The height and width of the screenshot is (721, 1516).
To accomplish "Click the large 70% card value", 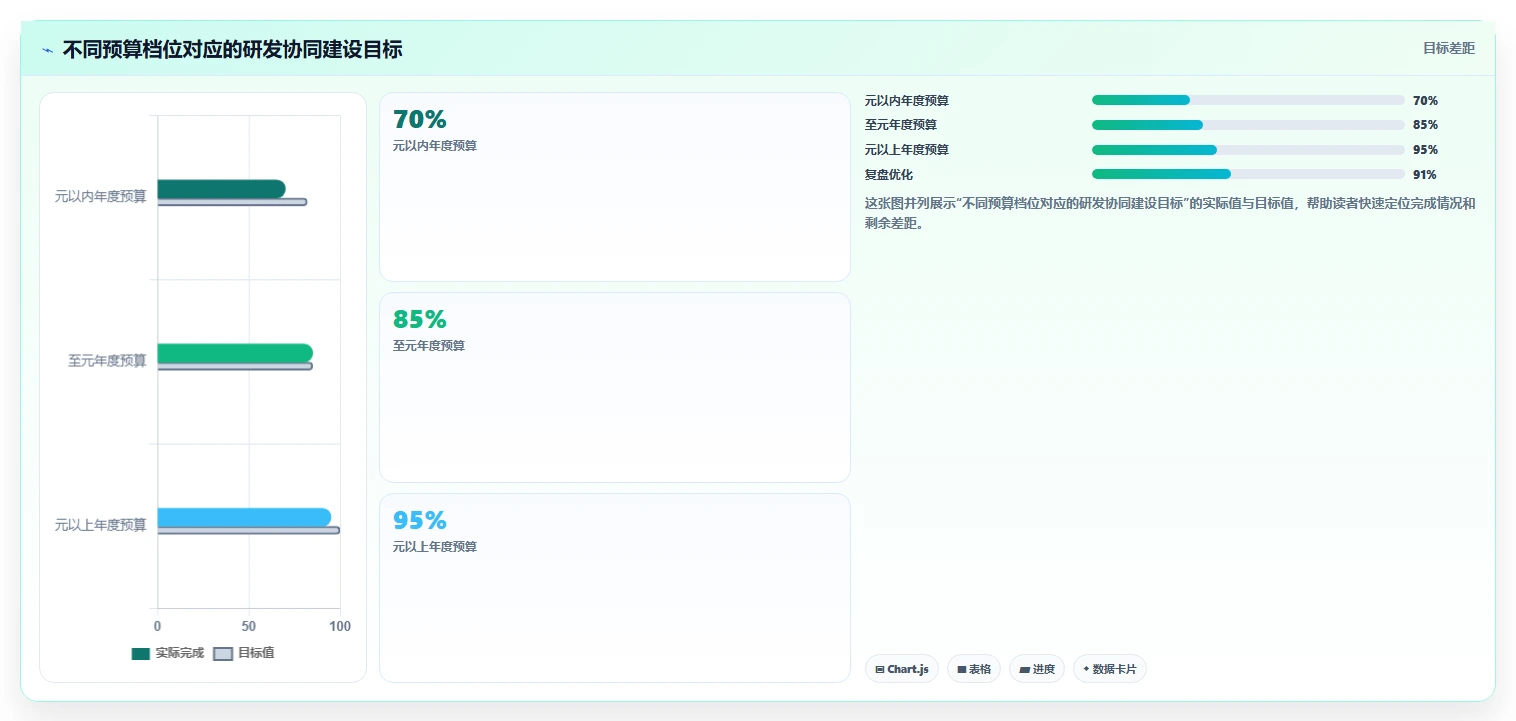I will click(x=420, y=120).
